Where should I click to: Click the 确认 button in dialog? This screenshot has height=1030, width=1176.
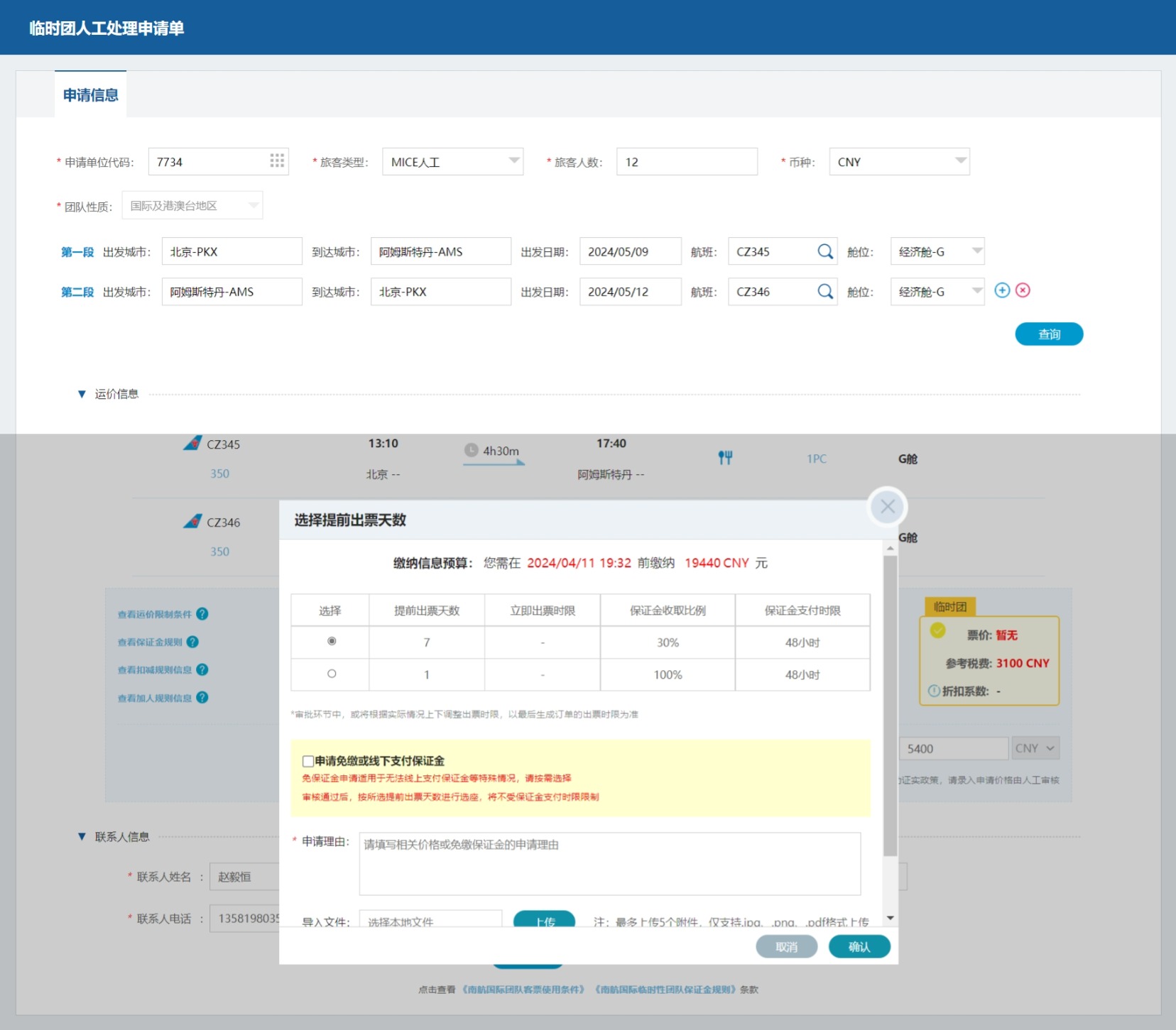(x=859, y=946)
